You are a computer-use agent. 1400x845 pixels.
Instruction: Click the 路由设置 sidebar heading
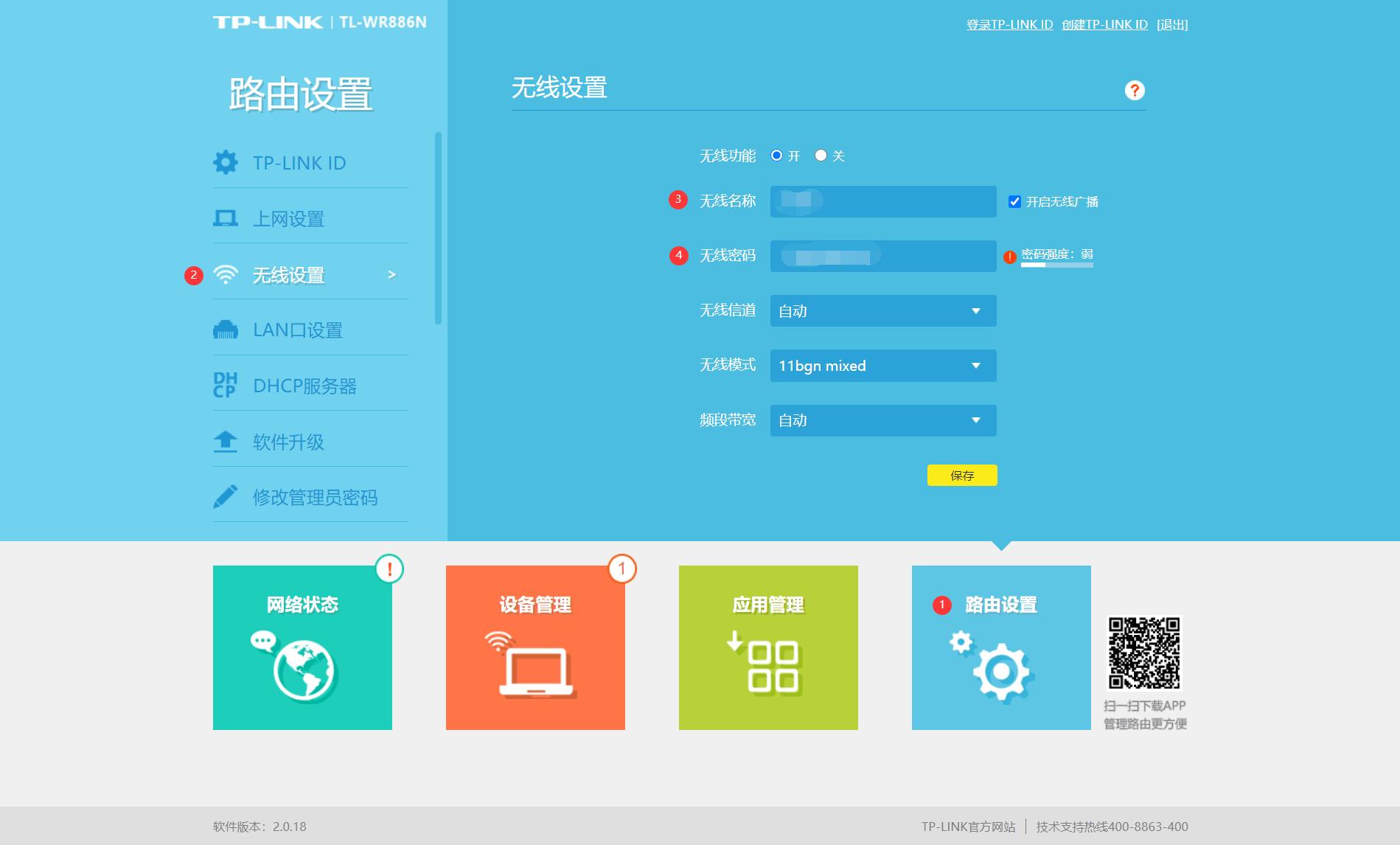click(300, 94)
